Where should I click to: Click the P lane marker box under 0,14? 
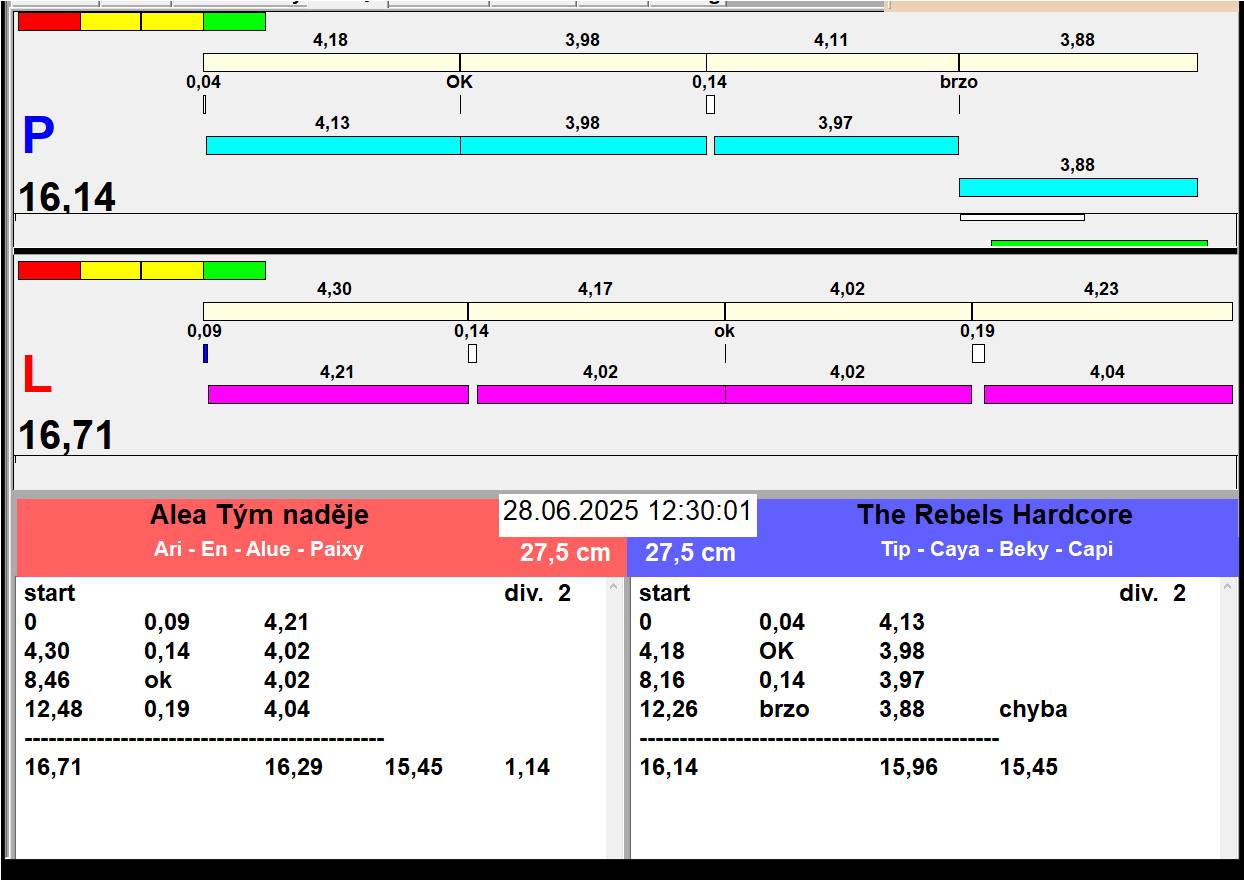710,104
